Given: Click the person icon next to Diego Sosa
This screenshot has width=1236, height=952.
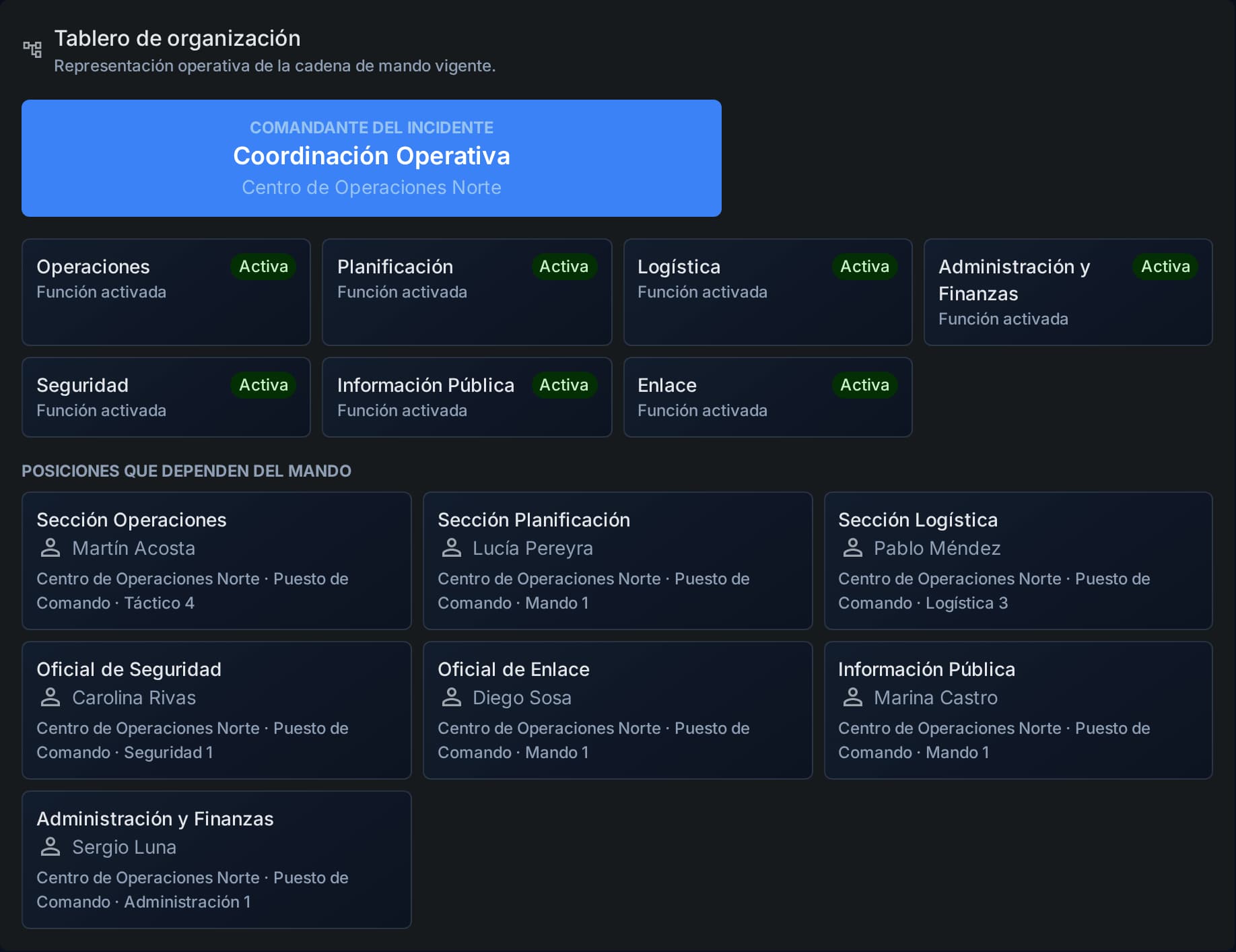Looking at the screenshot, I should [x=452, y=698].
